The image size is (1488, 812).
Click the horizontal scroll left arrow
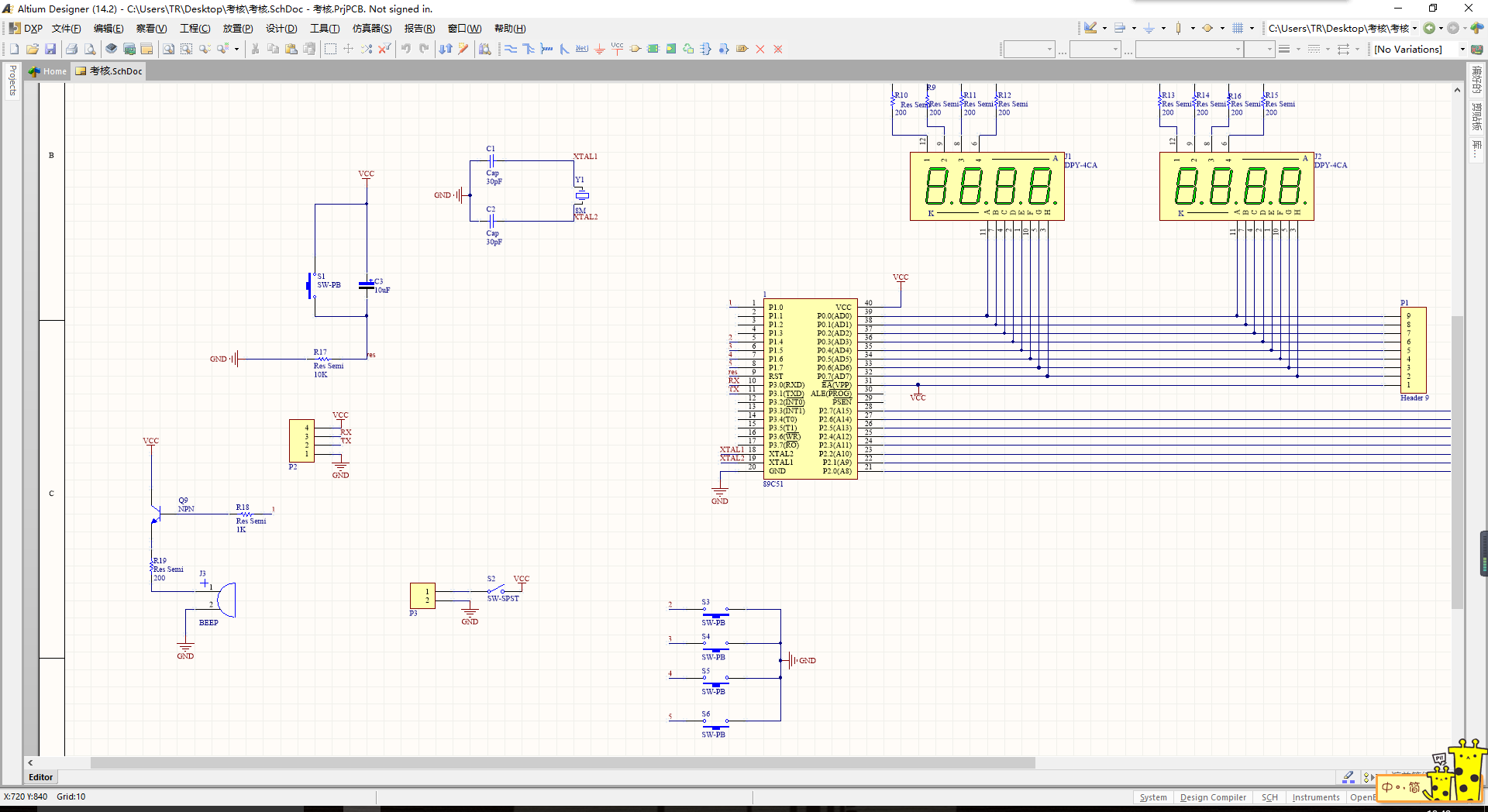(30, 762)
